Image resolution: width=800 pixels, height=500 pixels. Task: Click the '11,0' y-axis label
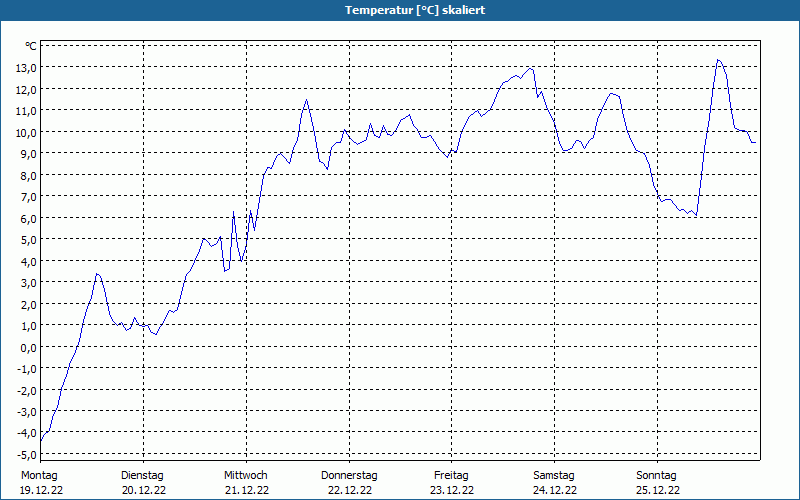[x=27, y=111]
